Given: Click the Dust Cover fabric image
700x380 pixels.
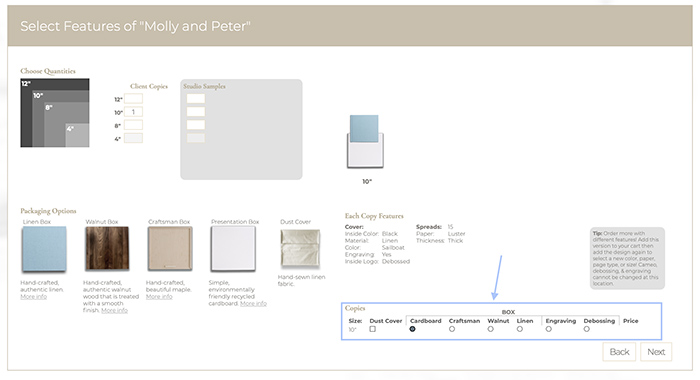Looking at the screenshot, I should (x=300, y=248).
